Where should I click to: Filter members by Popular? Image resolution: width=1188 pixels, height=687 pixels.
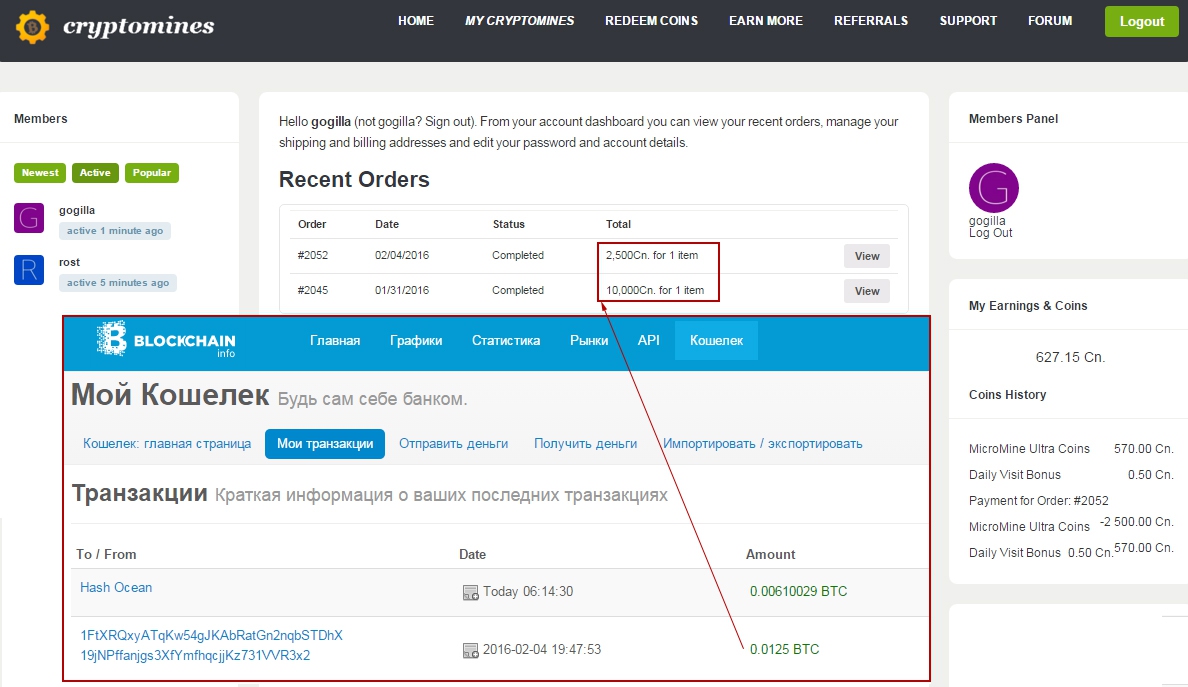pos(152,173)
